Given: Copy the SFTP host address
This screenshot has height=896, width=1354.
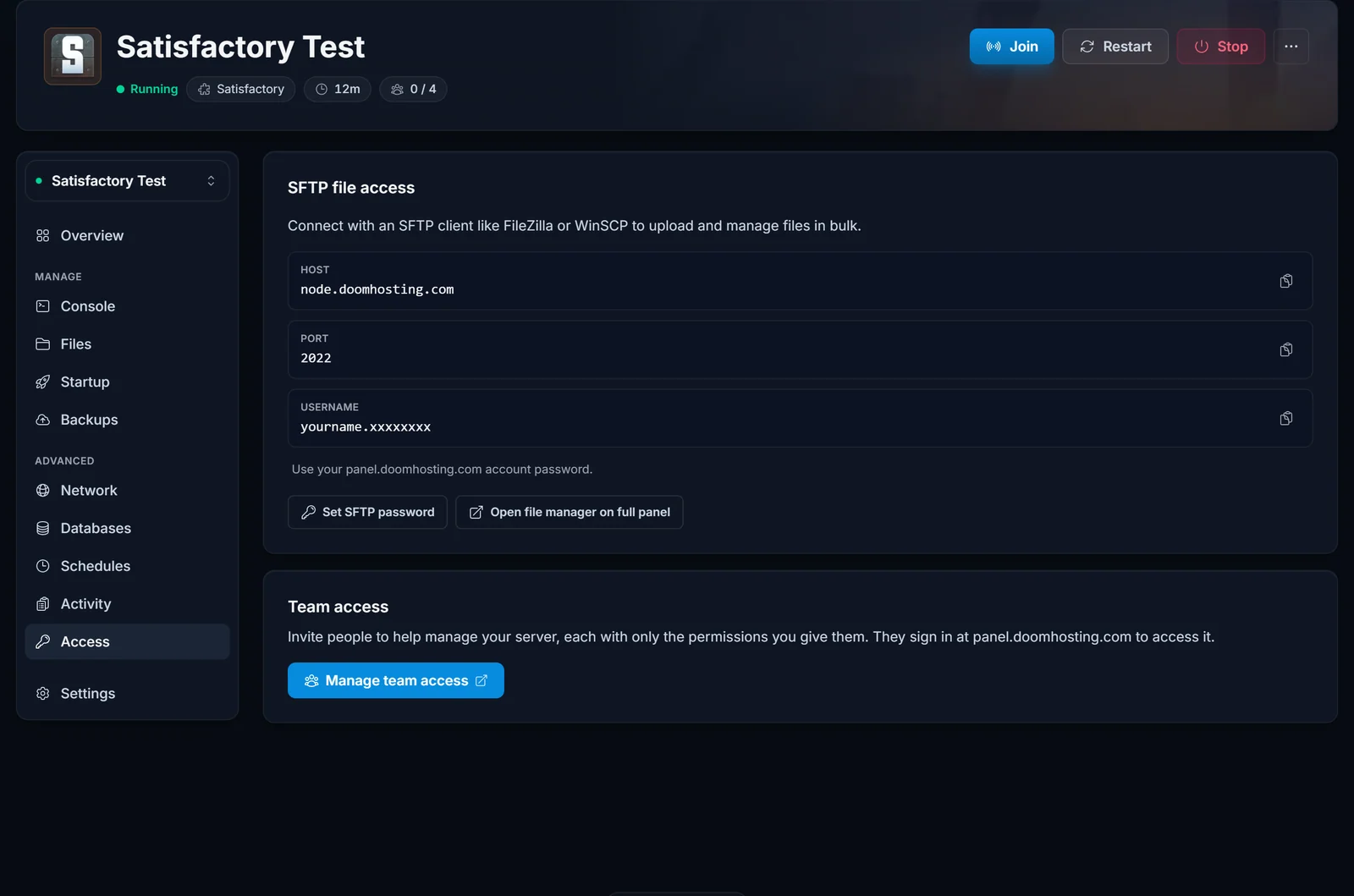Looking at the screenshot, I should pyautogui.click(x=1285, y=281).
